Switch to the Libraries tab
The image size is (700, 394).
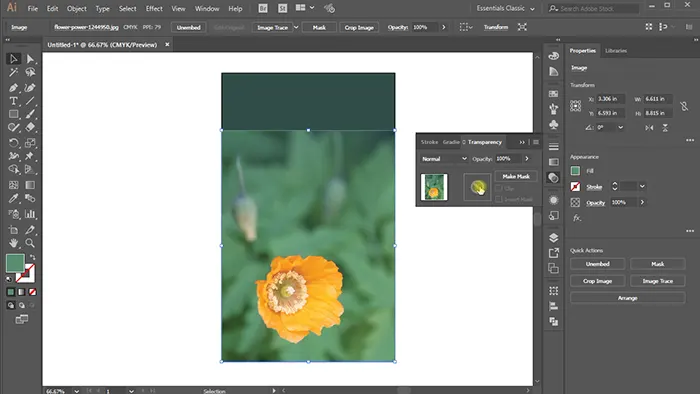[616, 51]
